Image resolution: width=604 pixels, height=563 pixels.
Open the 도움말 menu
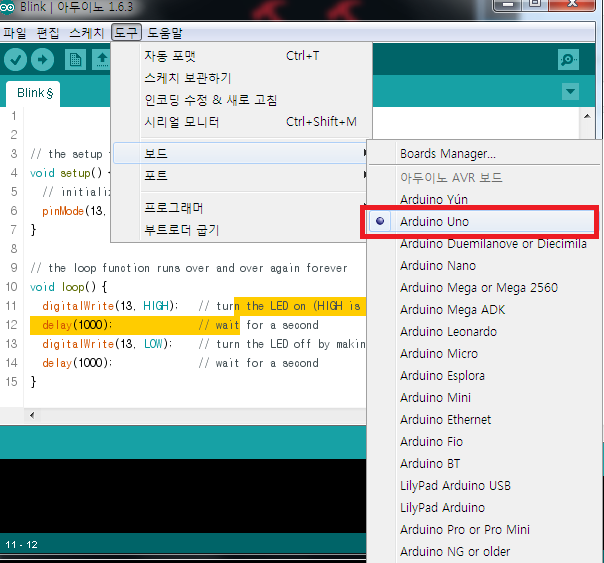click(165, 33)
